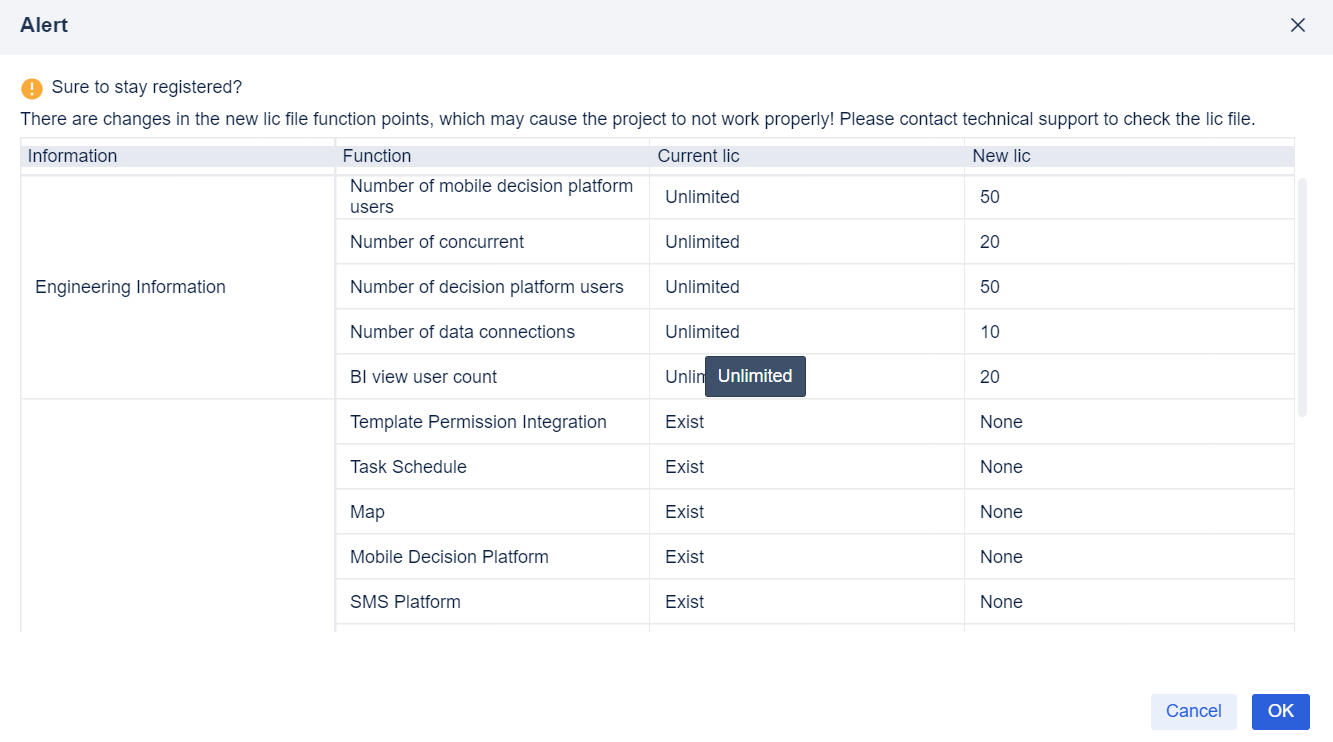
Task: Select the SMS Platform row
Action: pos(405,601)
